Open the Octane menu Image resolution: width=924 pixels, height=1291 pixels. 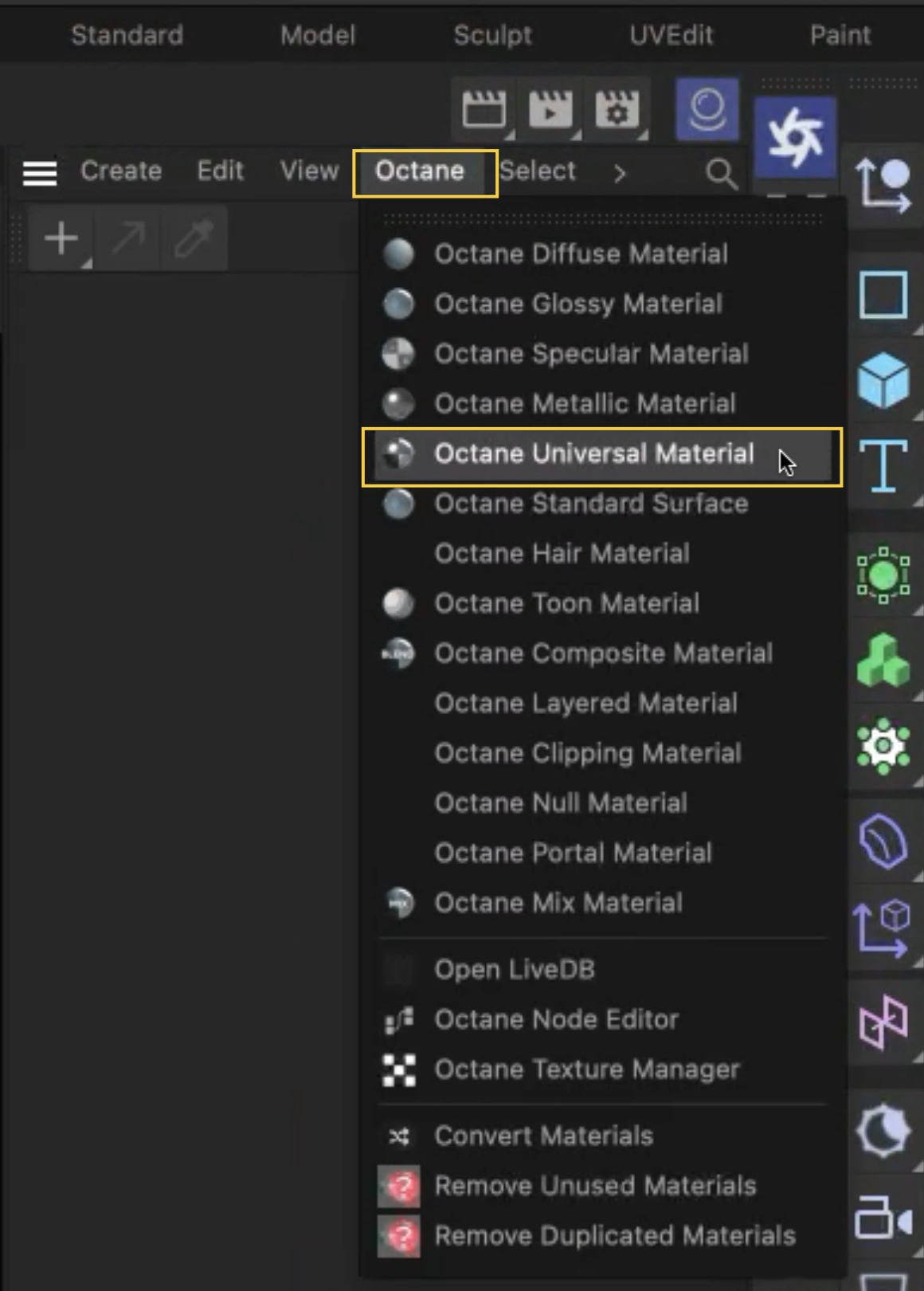coord(420,171)
